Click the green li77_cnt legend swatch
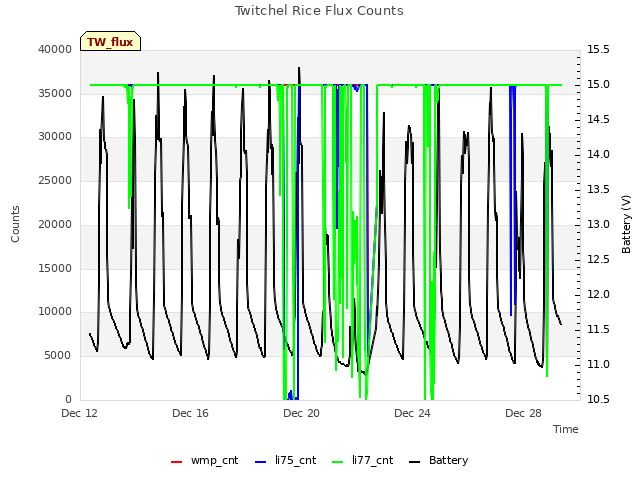The image size is (640, 480). coord(338,462)
